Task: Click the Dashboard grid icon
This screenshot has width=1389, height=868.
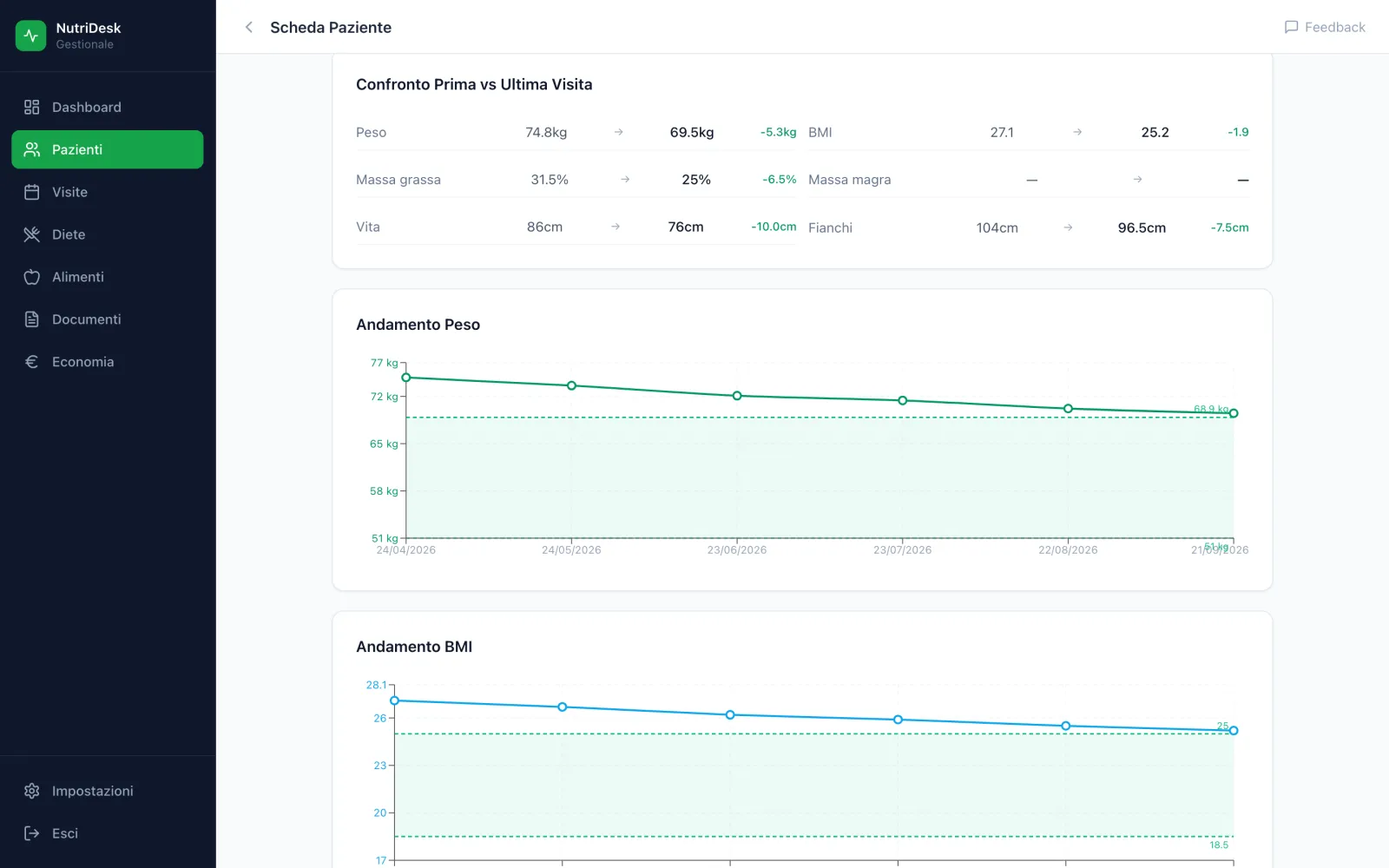Action: coord(32,107)
